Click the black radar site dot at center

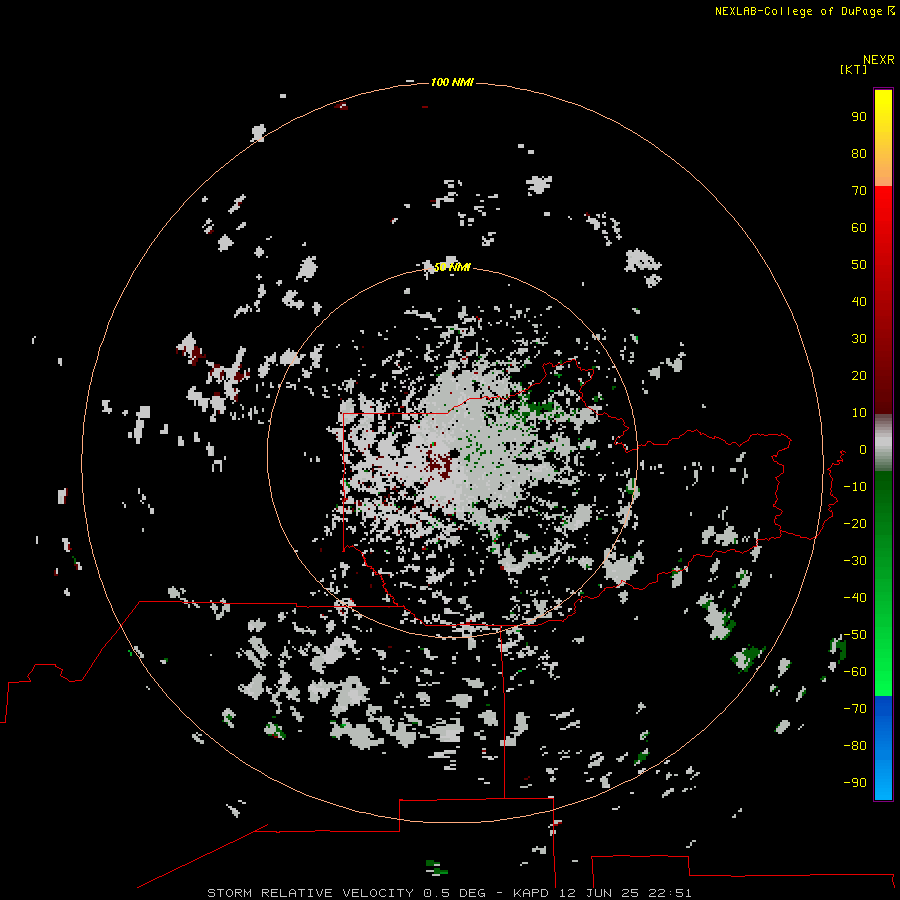[x=453, y=454]
